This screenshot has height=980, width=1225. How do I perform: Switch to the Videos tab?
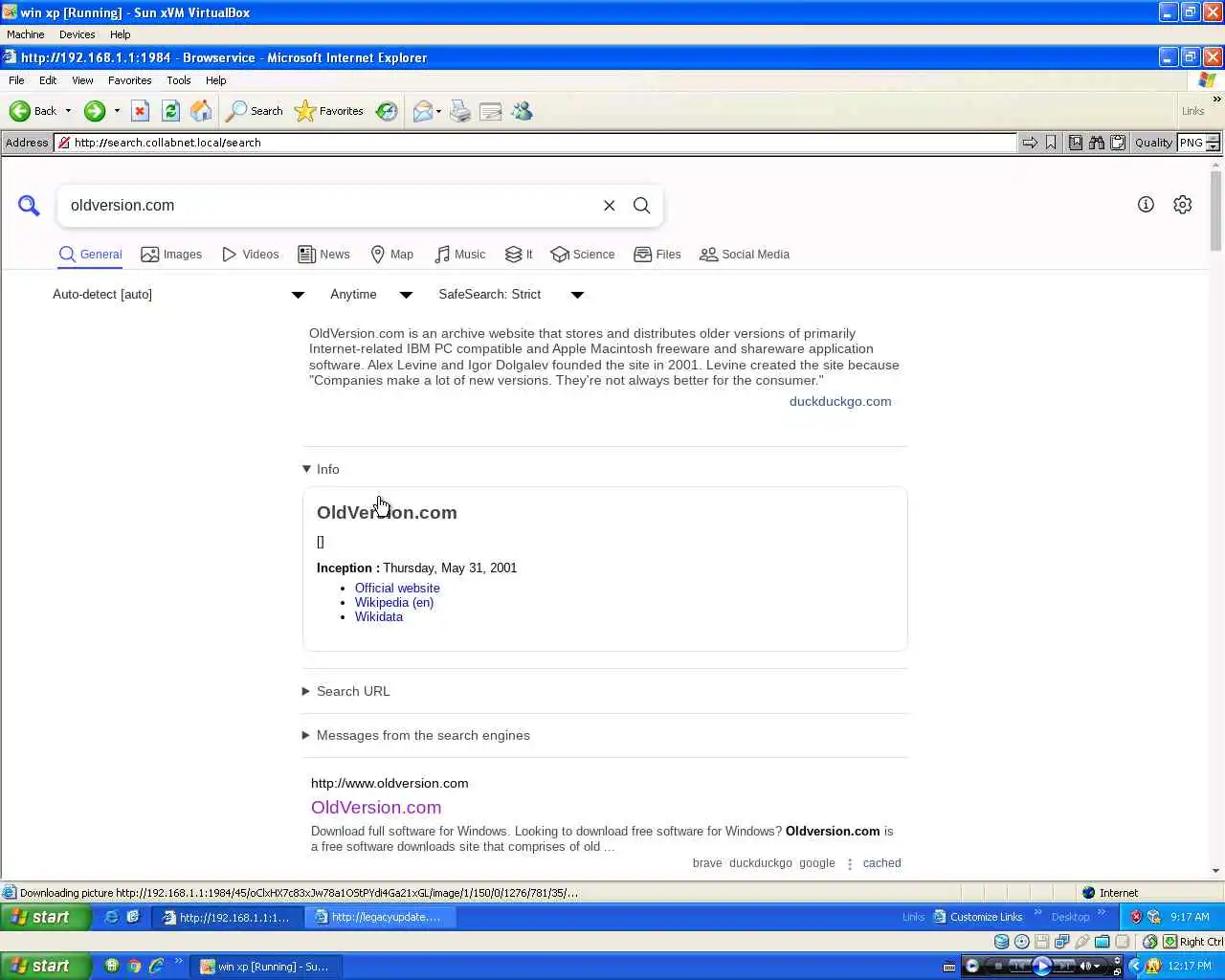[x=251, y=255]
